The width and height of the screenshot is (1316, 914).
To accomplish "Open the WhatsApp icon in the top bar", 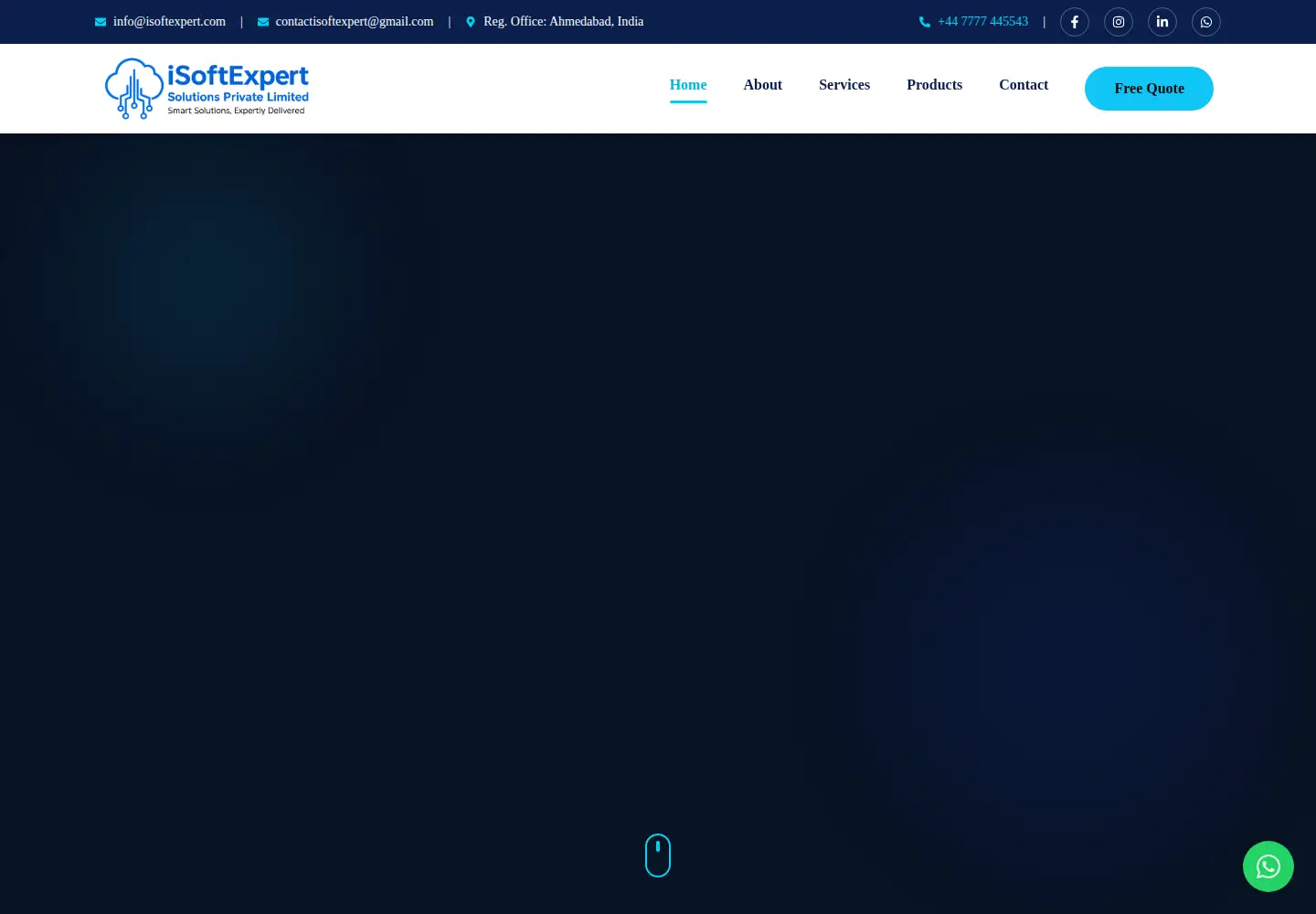I will 1206,22.
